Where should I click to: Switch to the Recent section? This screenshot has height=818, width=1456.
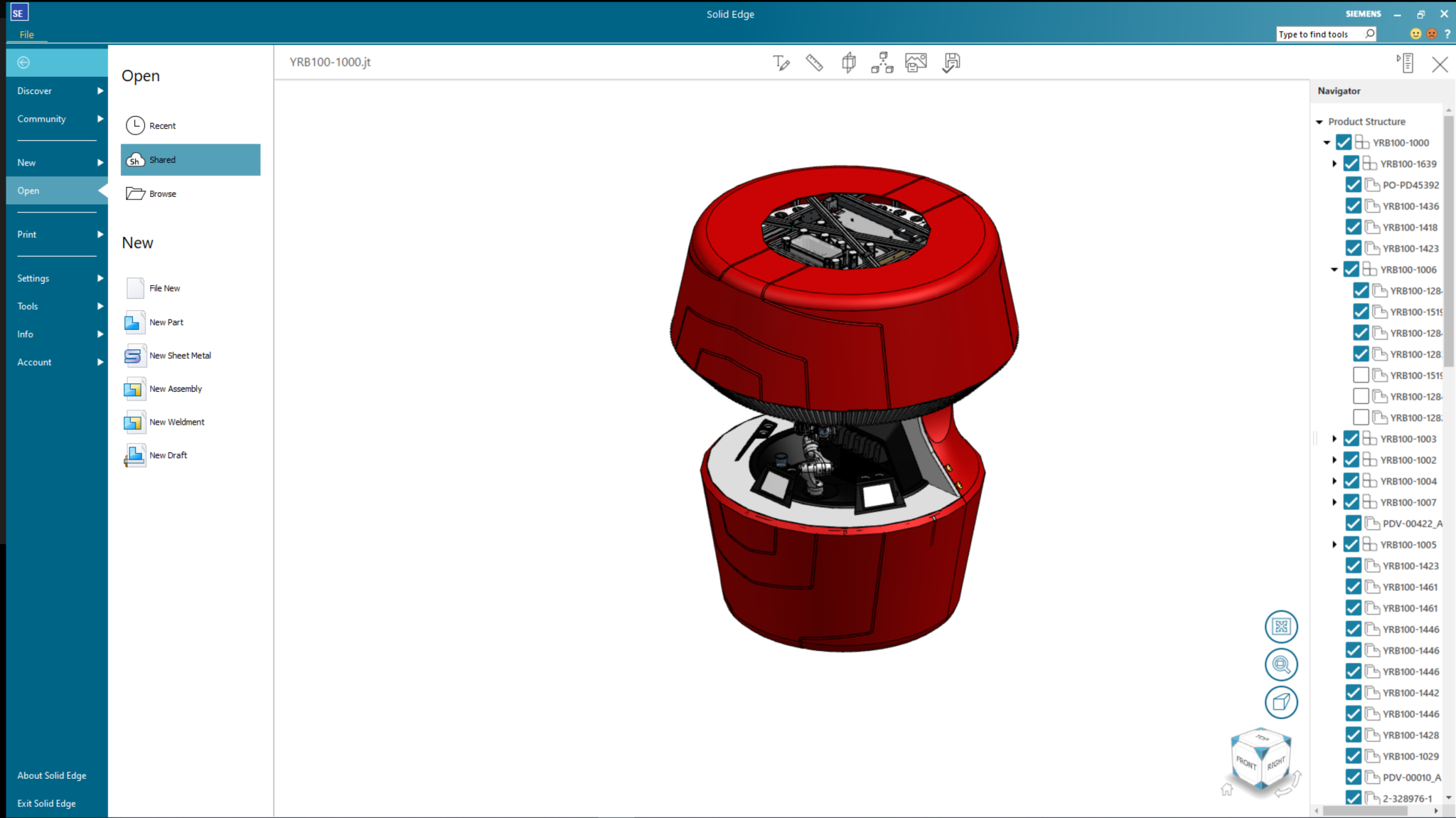pyautogui.click(x=161, y=125)
